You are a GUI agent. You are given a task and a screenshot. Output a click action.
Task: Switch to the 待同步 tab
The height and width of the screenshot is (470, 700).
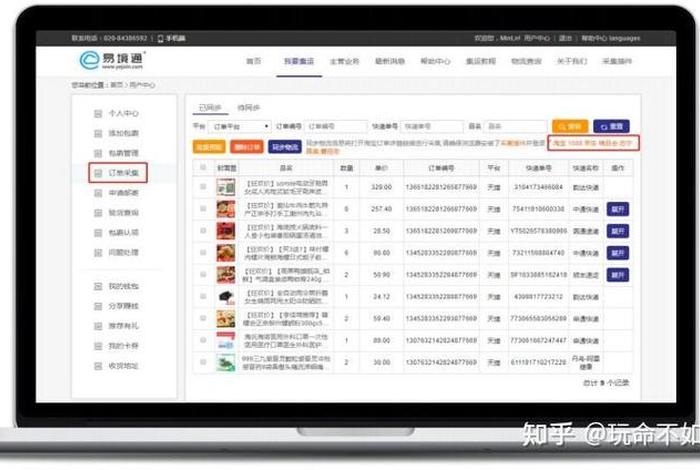click(x=249, y=108)
